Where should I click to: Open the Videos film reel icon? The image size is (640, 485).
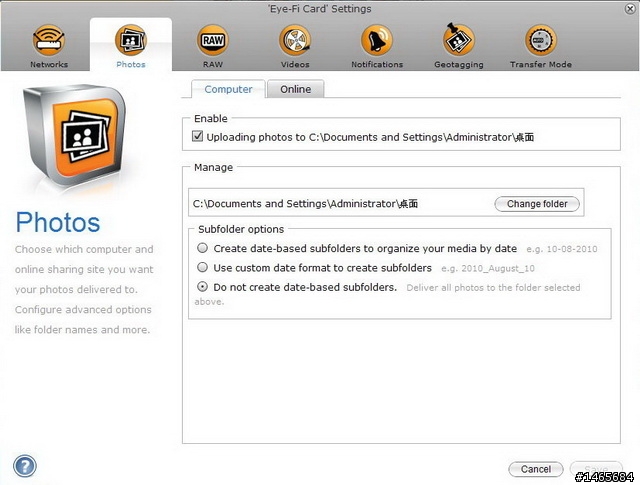(295, 40)
